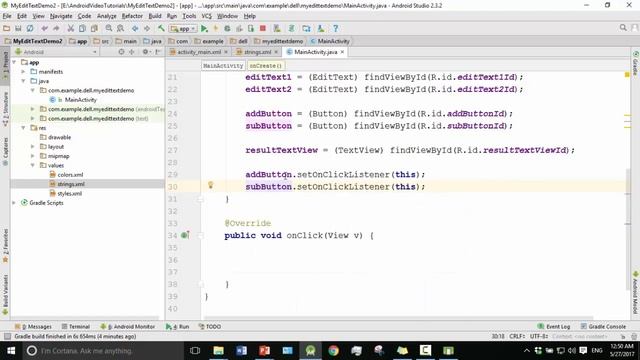The height and width of the screenshot is (360, 640).
Task: Click the override gutter icon at line 34
Action: pos(185,235)
